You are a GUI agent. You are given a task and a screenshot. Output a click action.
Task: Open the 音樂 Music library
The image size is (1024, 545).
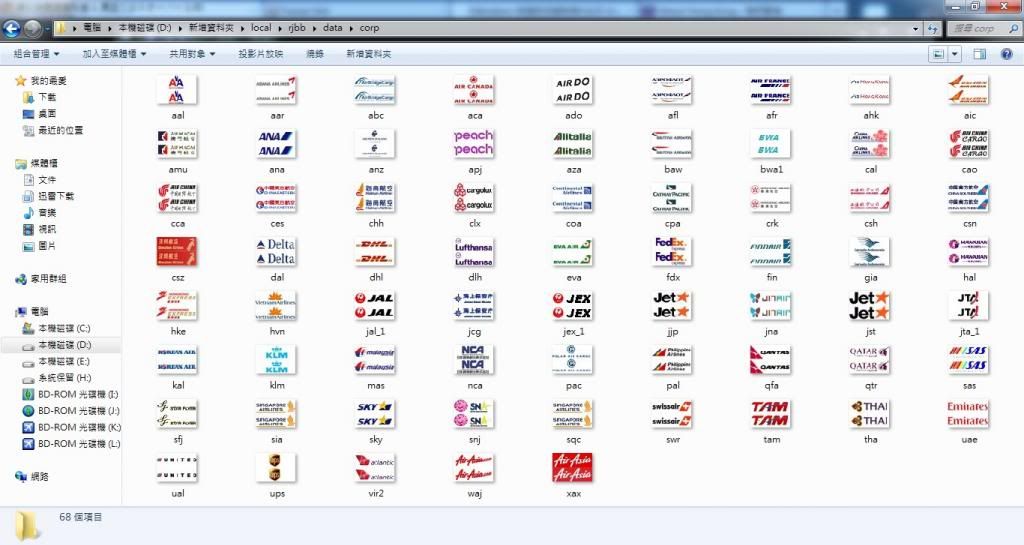click(40, 213)
